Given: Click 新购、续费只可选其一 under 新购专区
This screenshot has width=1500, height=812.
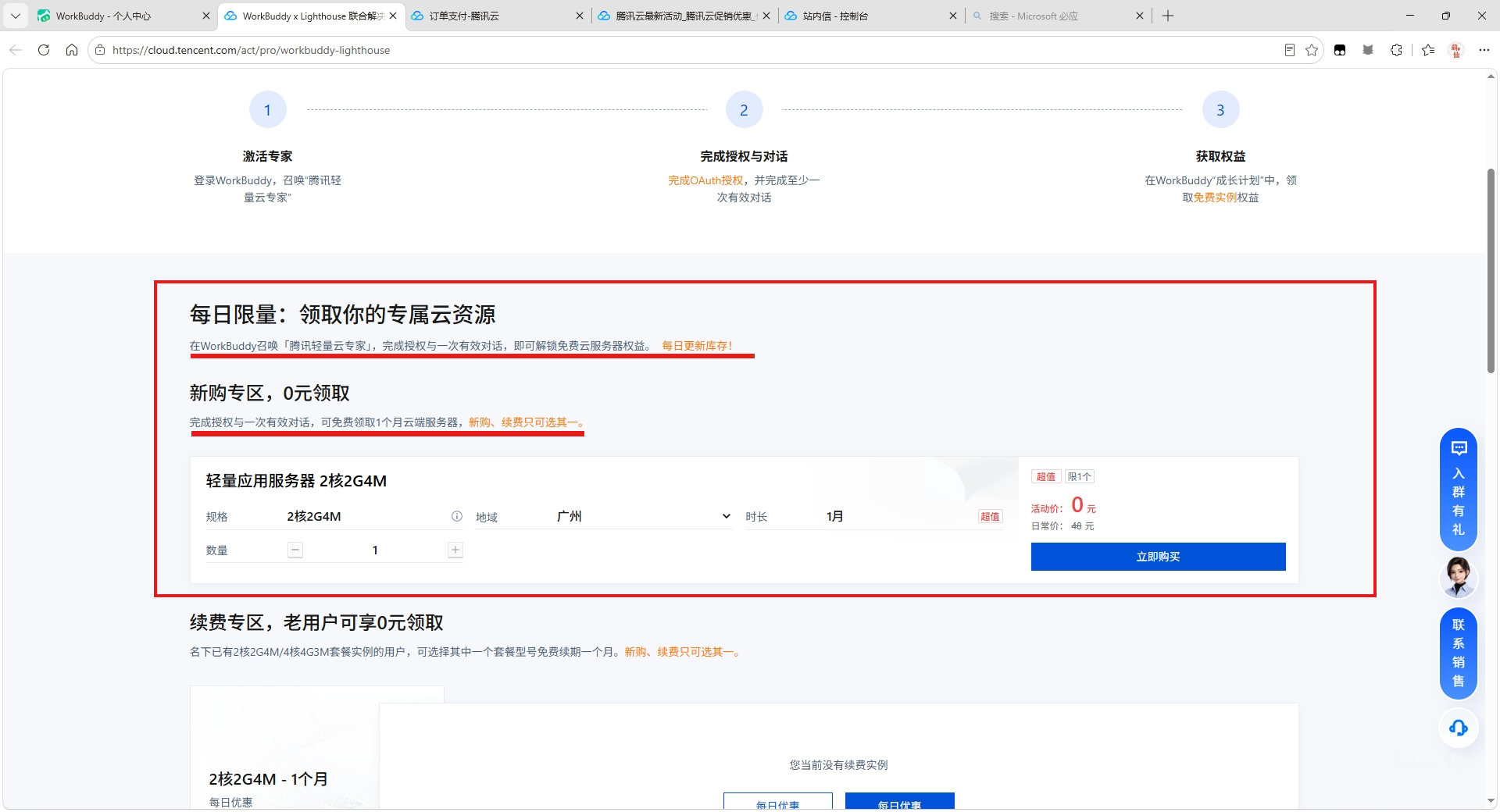Looking at the screenshot, I should pos(527,422).
